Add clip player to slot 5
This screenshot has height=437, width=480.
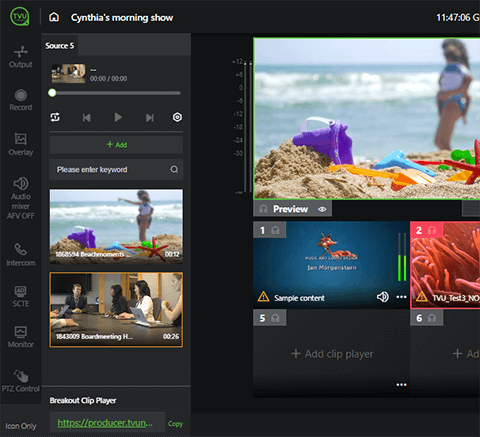[332, 354]
